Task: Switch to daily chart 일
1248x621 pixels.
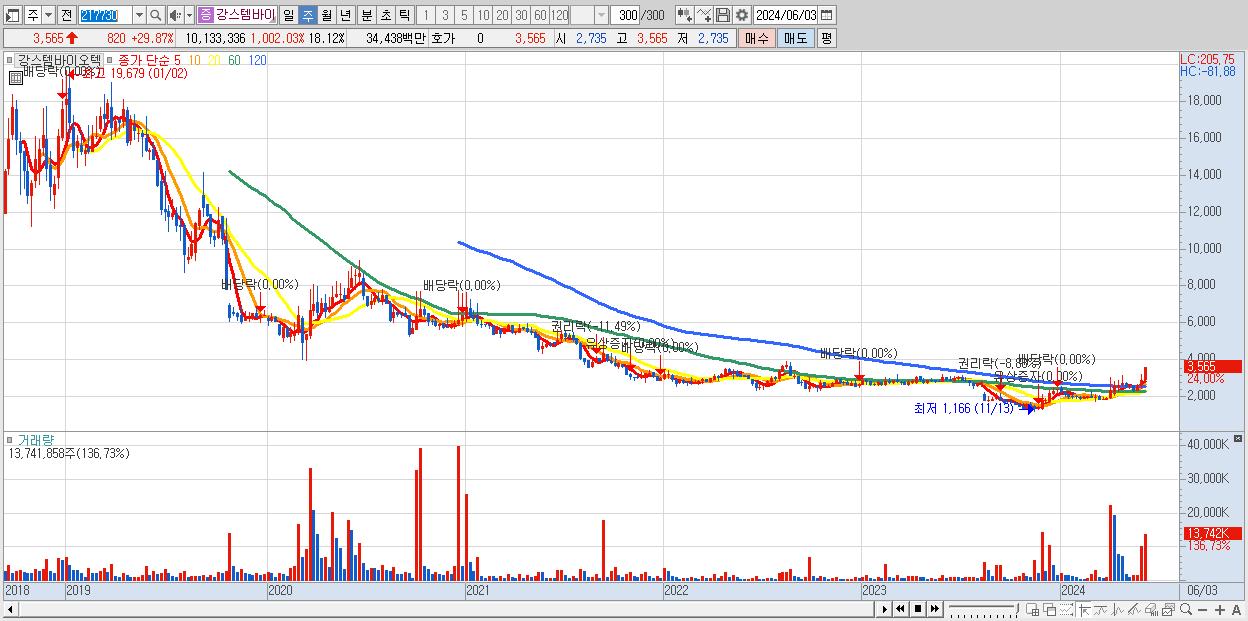Action: [x=288, y=15]
